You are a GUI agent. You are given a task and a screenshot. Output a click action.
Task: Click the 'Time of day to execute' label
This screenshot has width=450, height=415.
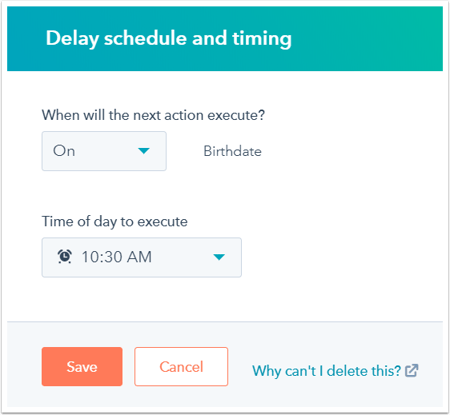click(x=115, y=221)
